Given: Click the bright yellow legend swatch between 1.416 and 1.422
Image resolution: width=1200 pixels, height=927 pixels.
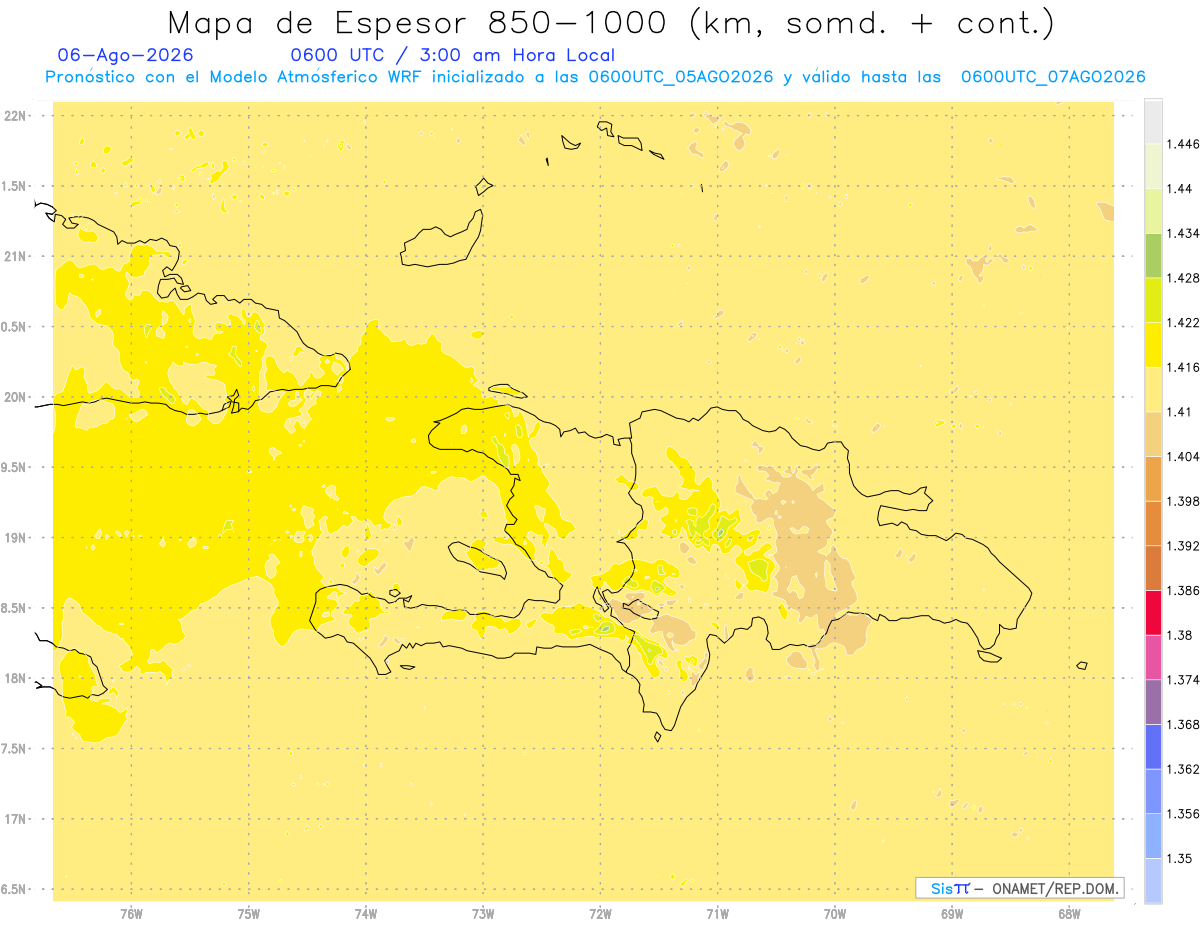Looking at the screenshot, I should point(1153,345).
